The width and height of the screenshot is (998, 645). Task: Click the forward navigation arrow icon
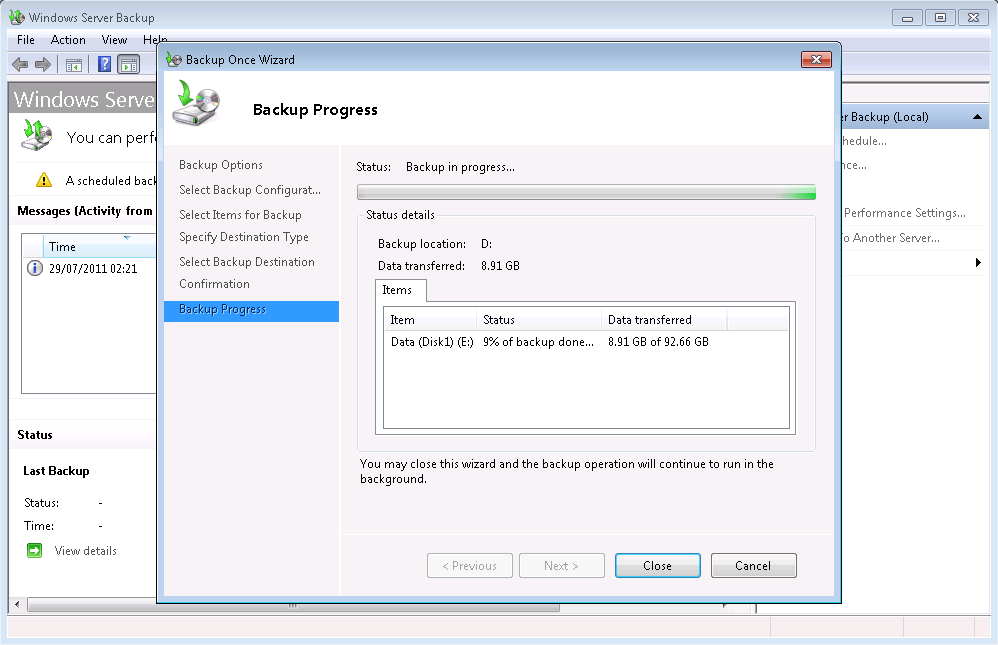tap(41, 63)
